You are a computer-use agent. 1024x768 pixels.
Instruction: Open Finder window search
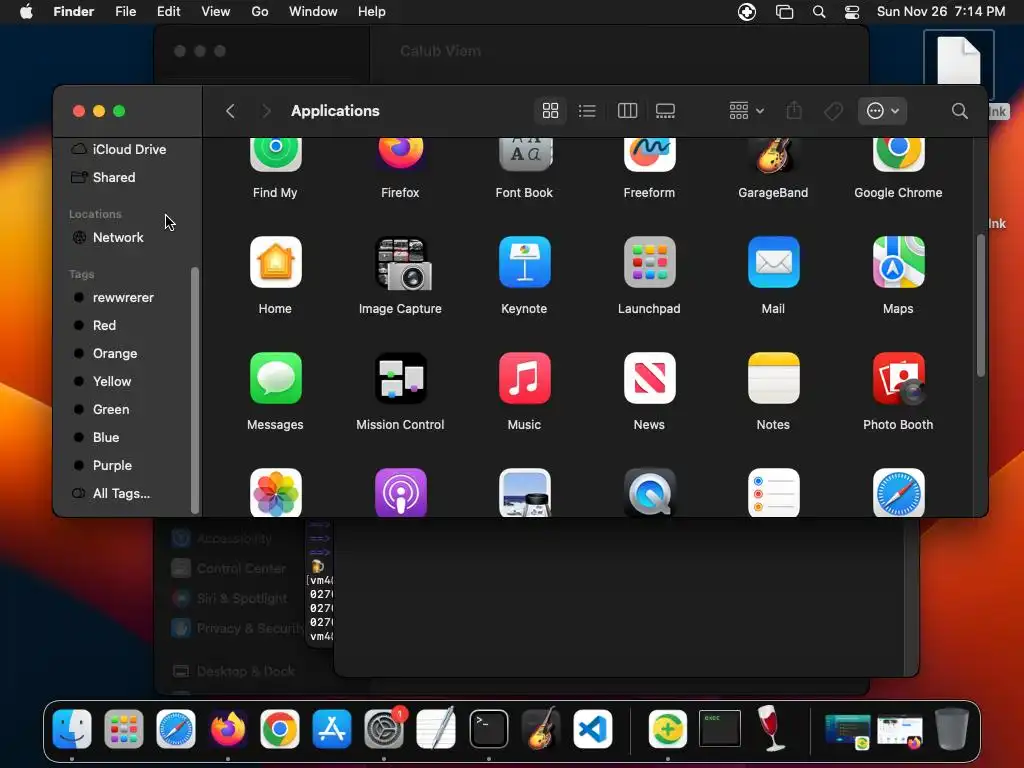coord(959,111)
